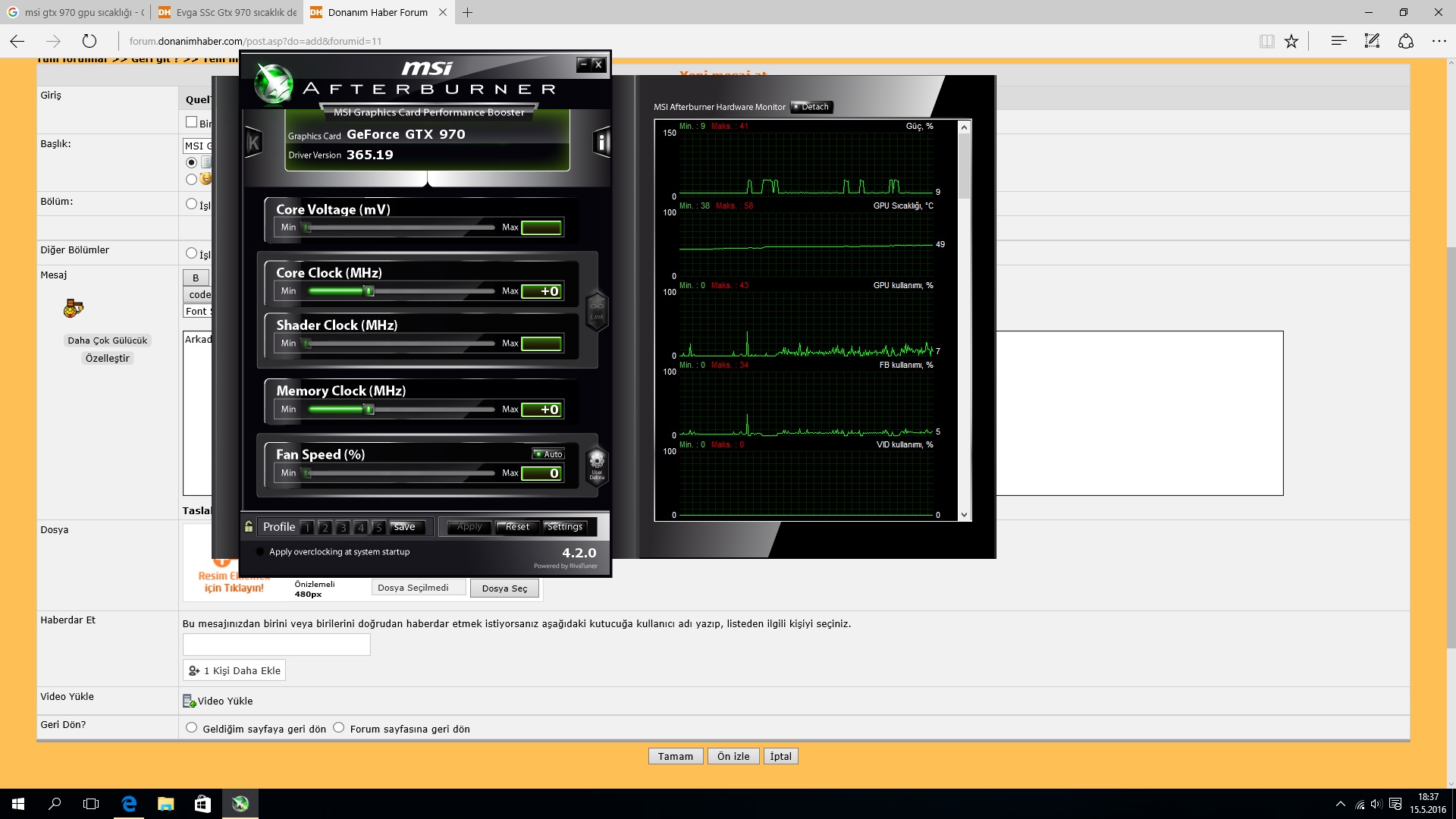
Task: Open Windows taskbar search
Action: [x=55, y=804]
